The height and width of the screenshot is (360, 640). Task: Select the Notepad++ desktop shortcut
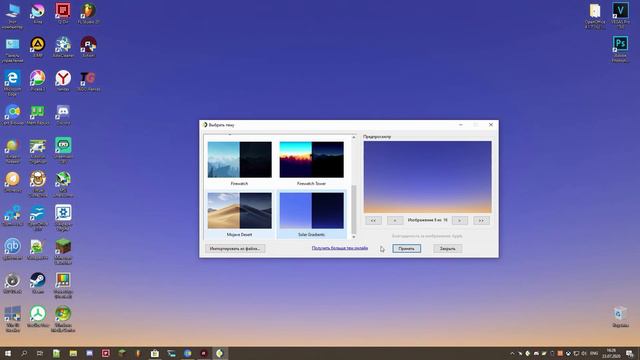pyautogui.click(x=38, y=249)
